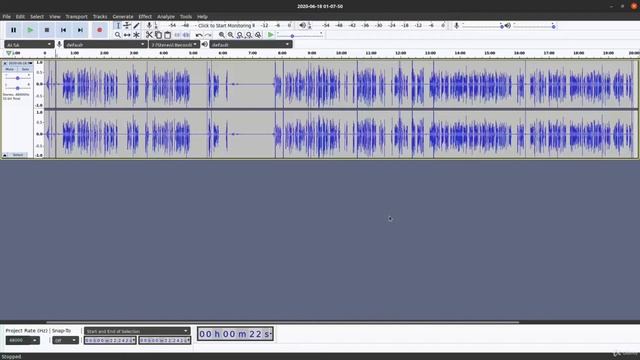Open the recording channels dropdown
This screenshot has width=640, height=360.
click(x=174, y=44)
